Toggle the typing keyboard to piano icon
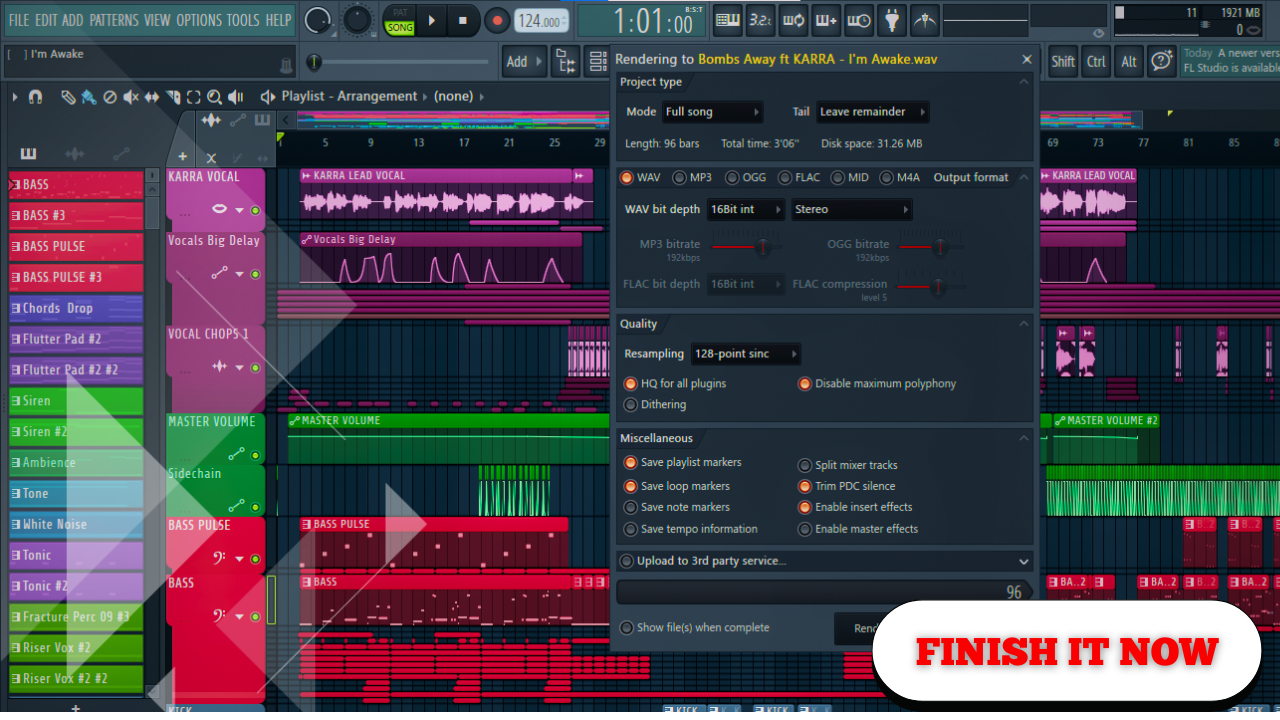Viewport: 1280px width, 720px height. pos(728,20)
